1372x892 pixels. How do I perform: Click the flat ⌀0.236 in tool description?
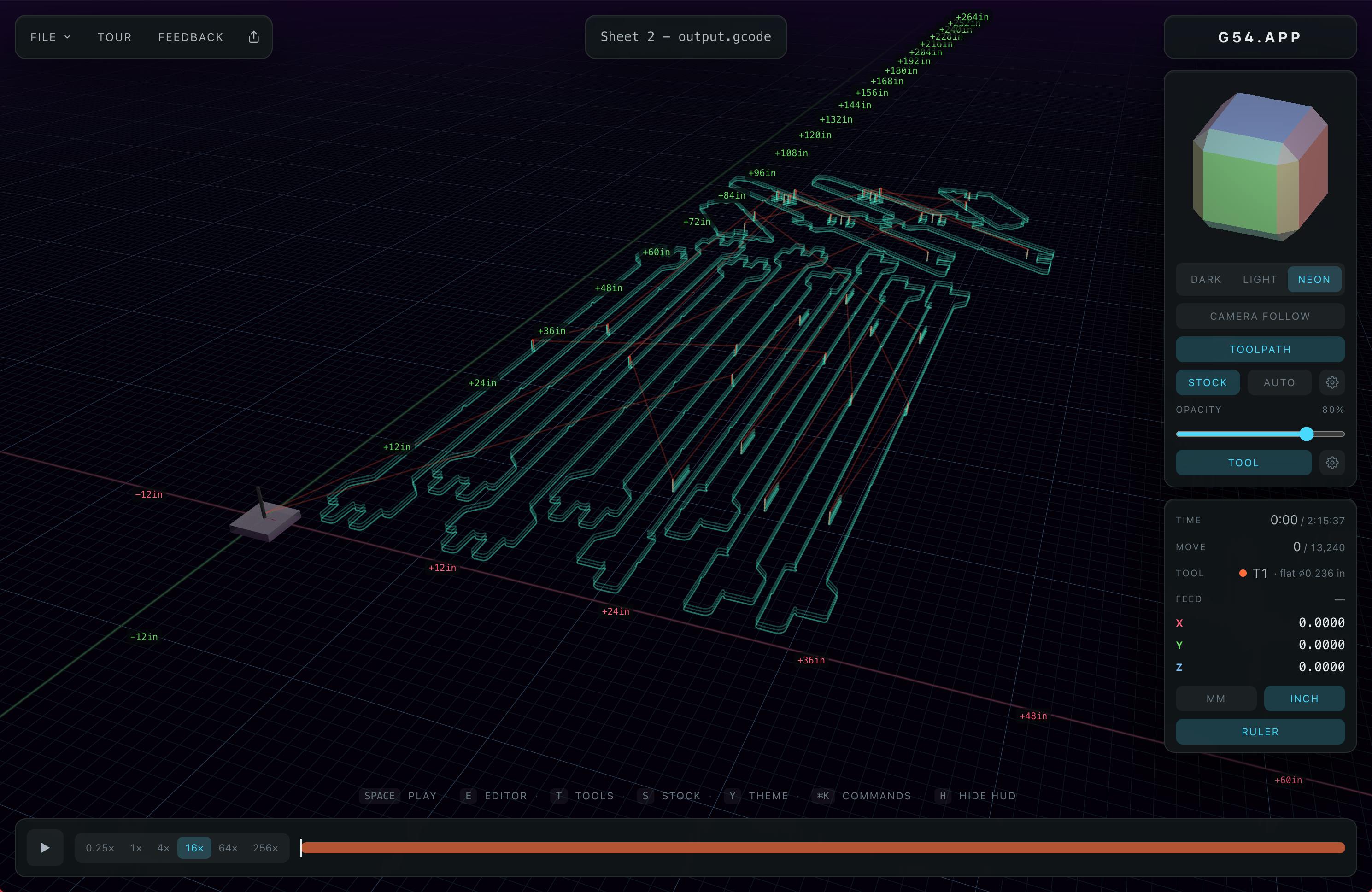pyautogui.click(x=1312, y=573)
